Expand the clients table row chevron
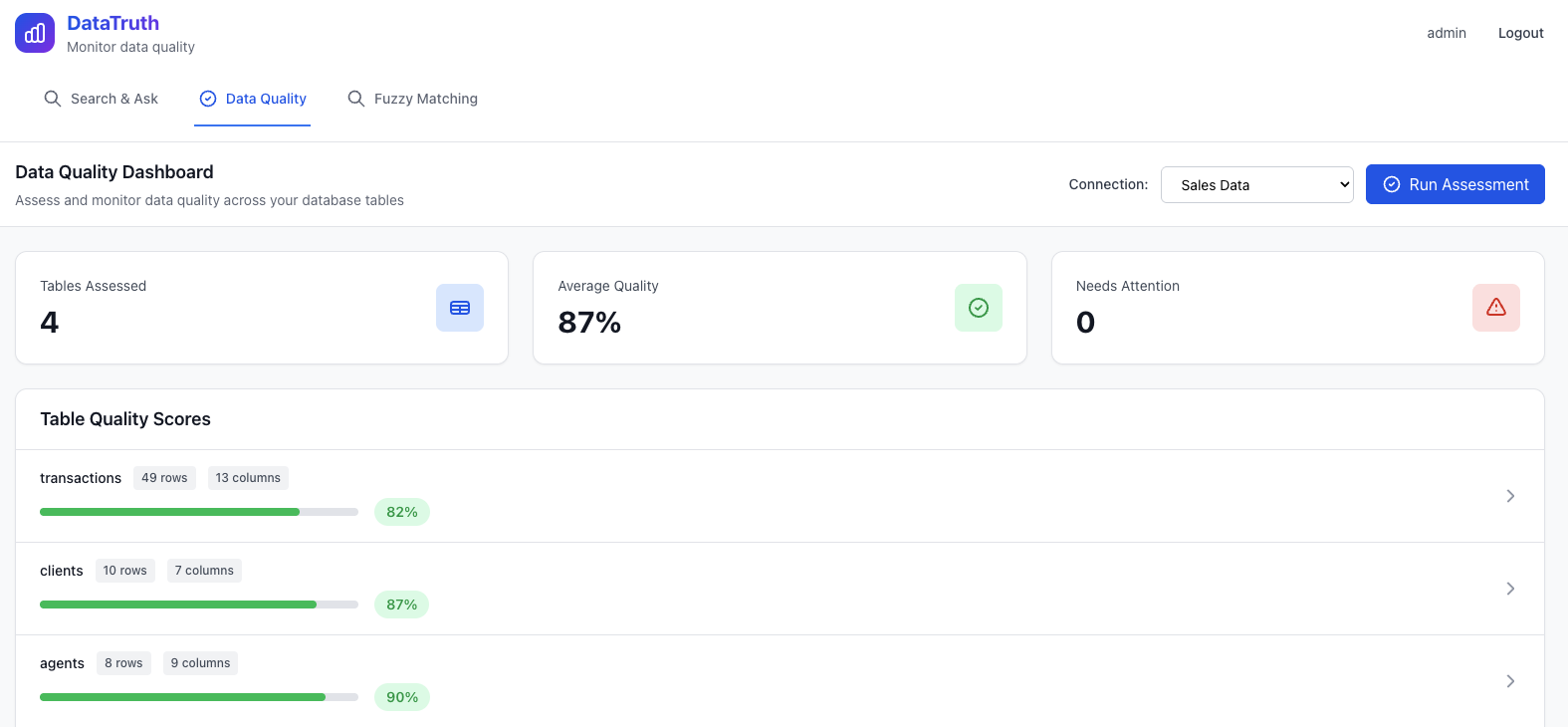This screenshot has width=1568, height=727. pyautogui.click(x=1510, y=589)
